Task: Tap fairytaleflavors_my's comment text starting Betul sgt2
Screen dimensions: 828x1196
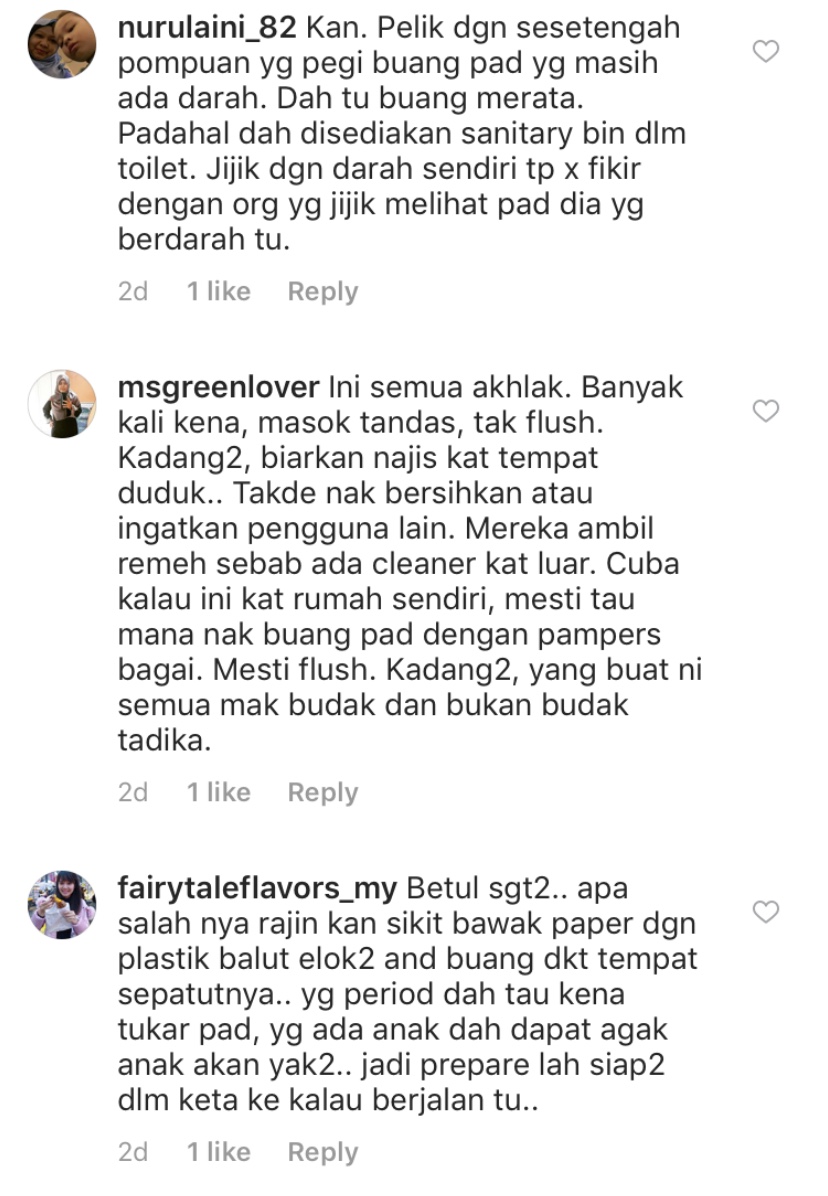Action: point(407,994)
